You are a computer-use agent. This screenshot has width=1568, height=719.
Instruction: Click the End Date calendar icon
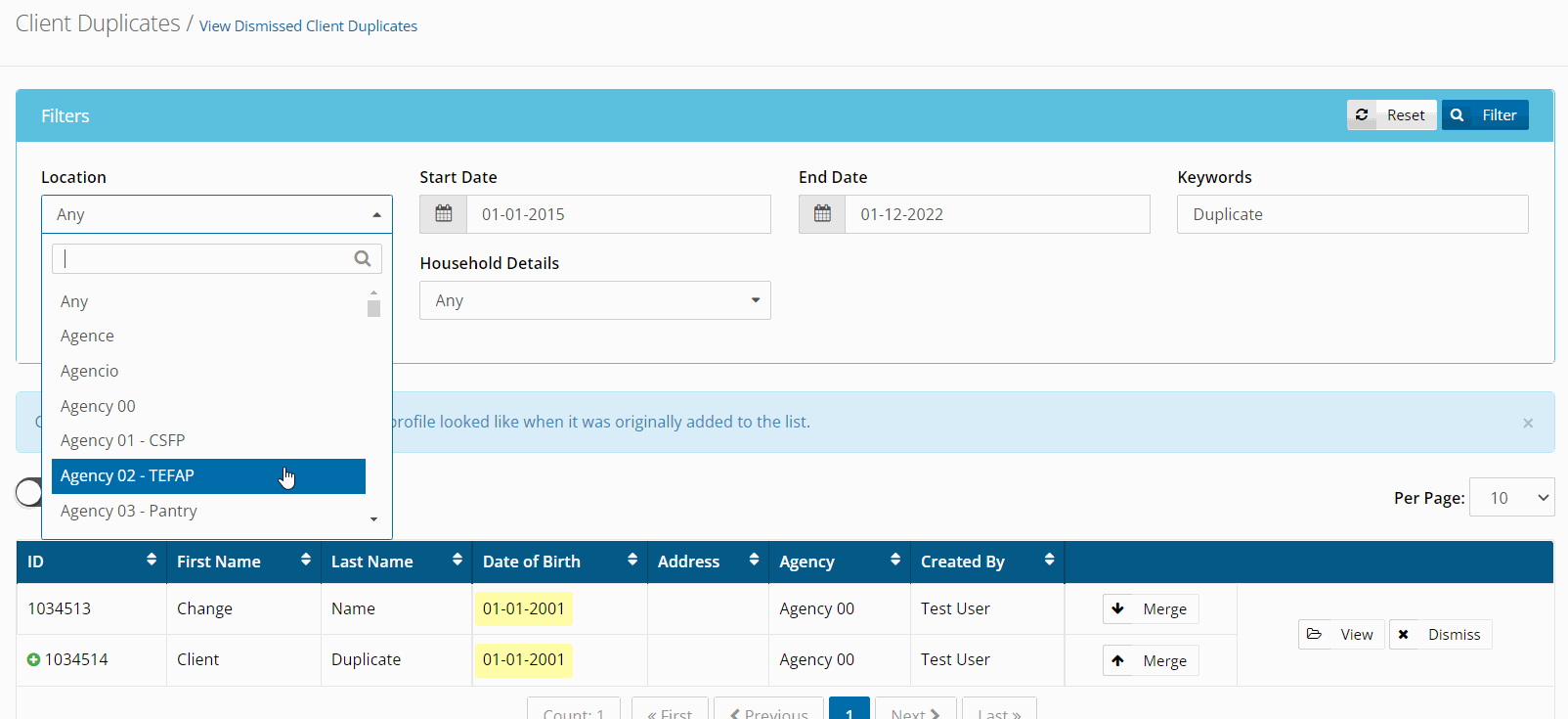tap(822, 214)
